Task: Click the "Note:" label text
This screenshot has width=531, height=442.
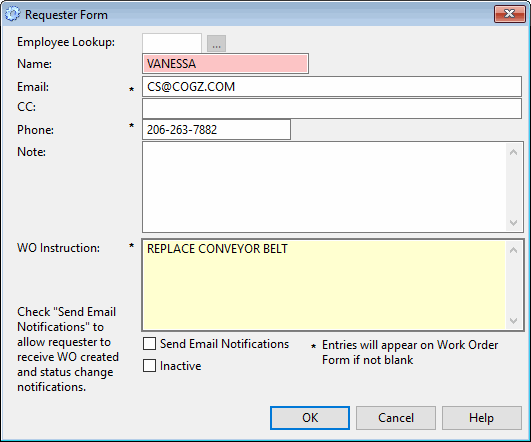Action: [x=31, y=152]
